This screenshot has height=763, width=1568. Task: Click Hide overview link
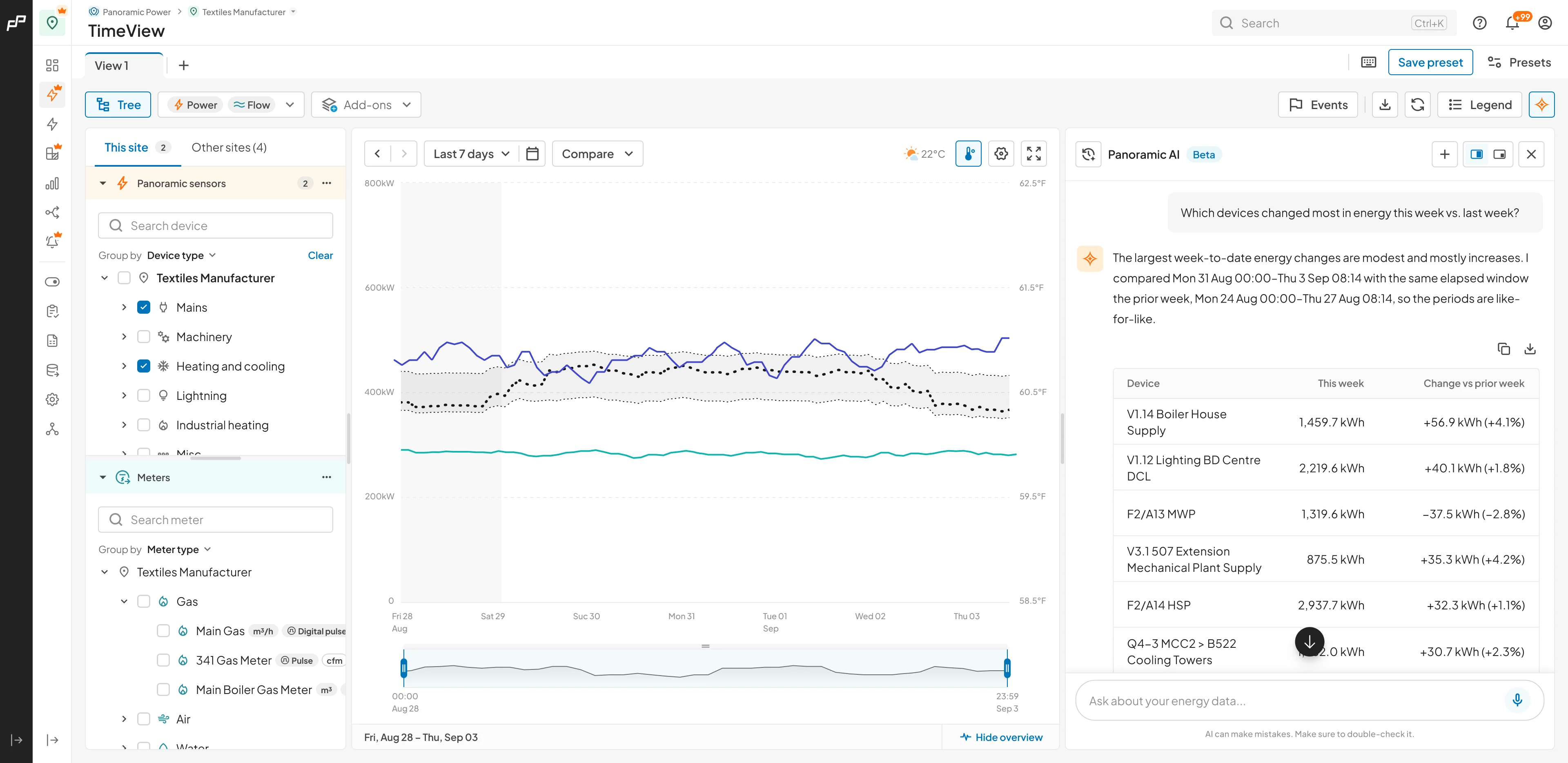tap(1001, 737)
